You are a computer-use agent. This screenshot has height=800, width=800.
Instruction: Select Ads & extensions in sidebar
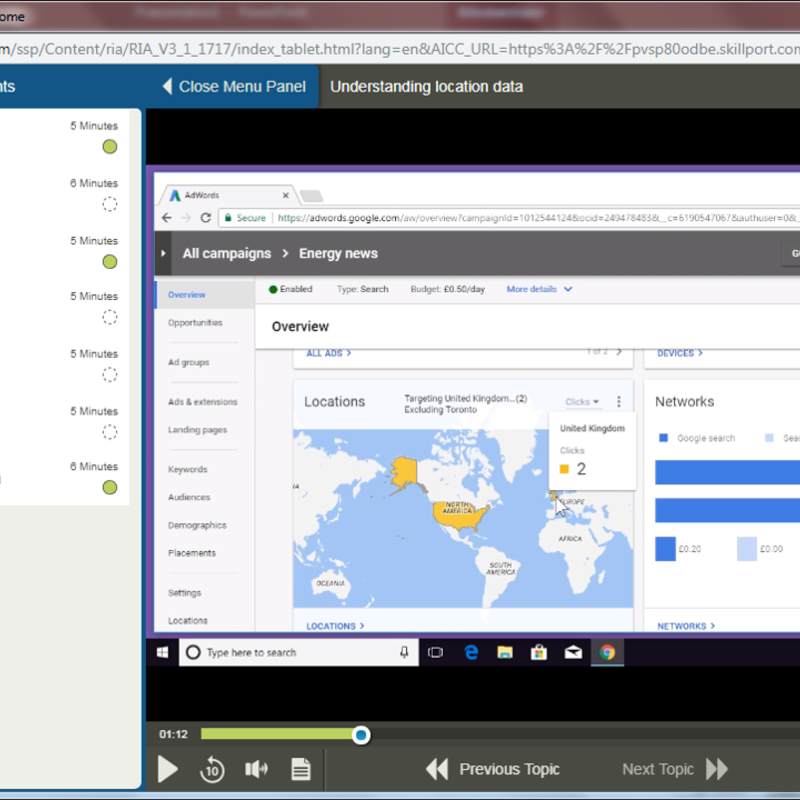(203, 402)
